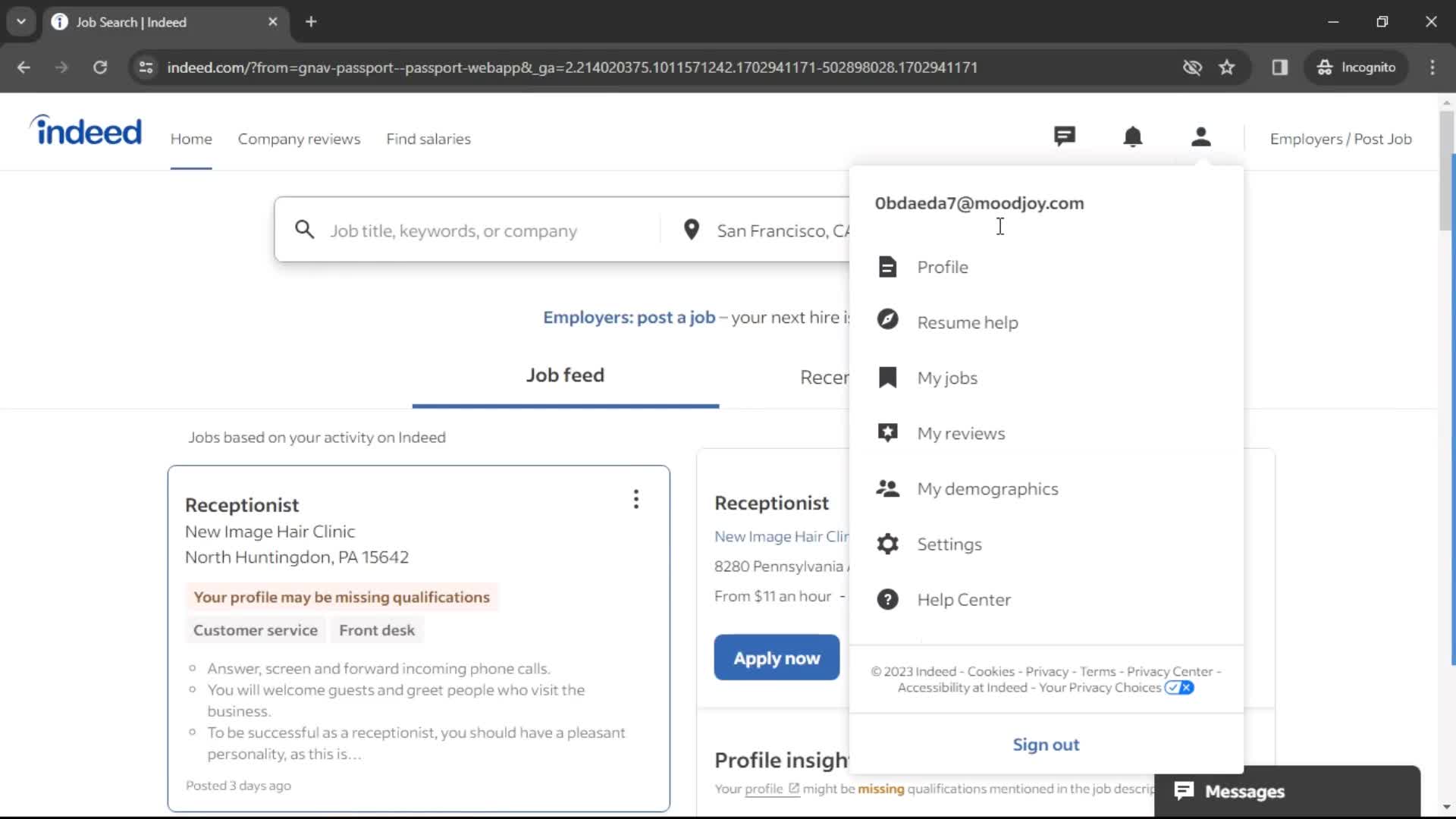Open the My demographics people icon
This screenshot has width=1456, height=819.
tap(887, 488)
